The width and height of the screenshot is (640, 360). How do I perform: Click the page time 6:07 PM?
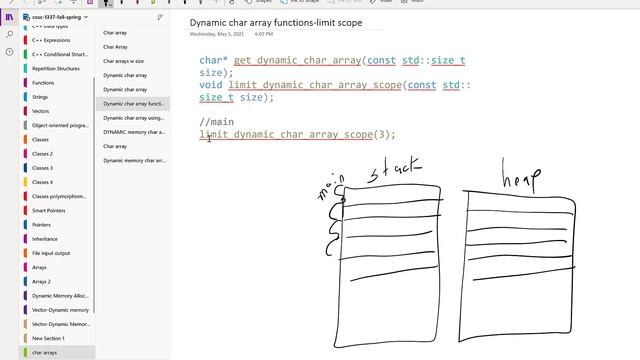(x=264, y=34)
